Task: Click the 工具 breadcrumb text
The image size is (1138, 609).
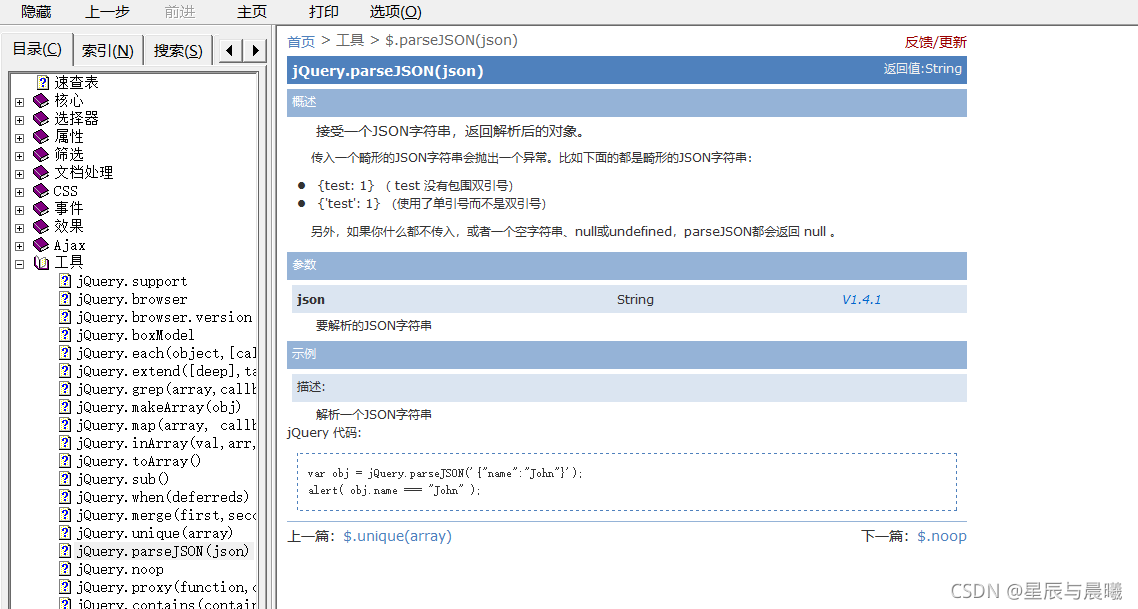Action: pyautogui.click(x=350, y=41)
